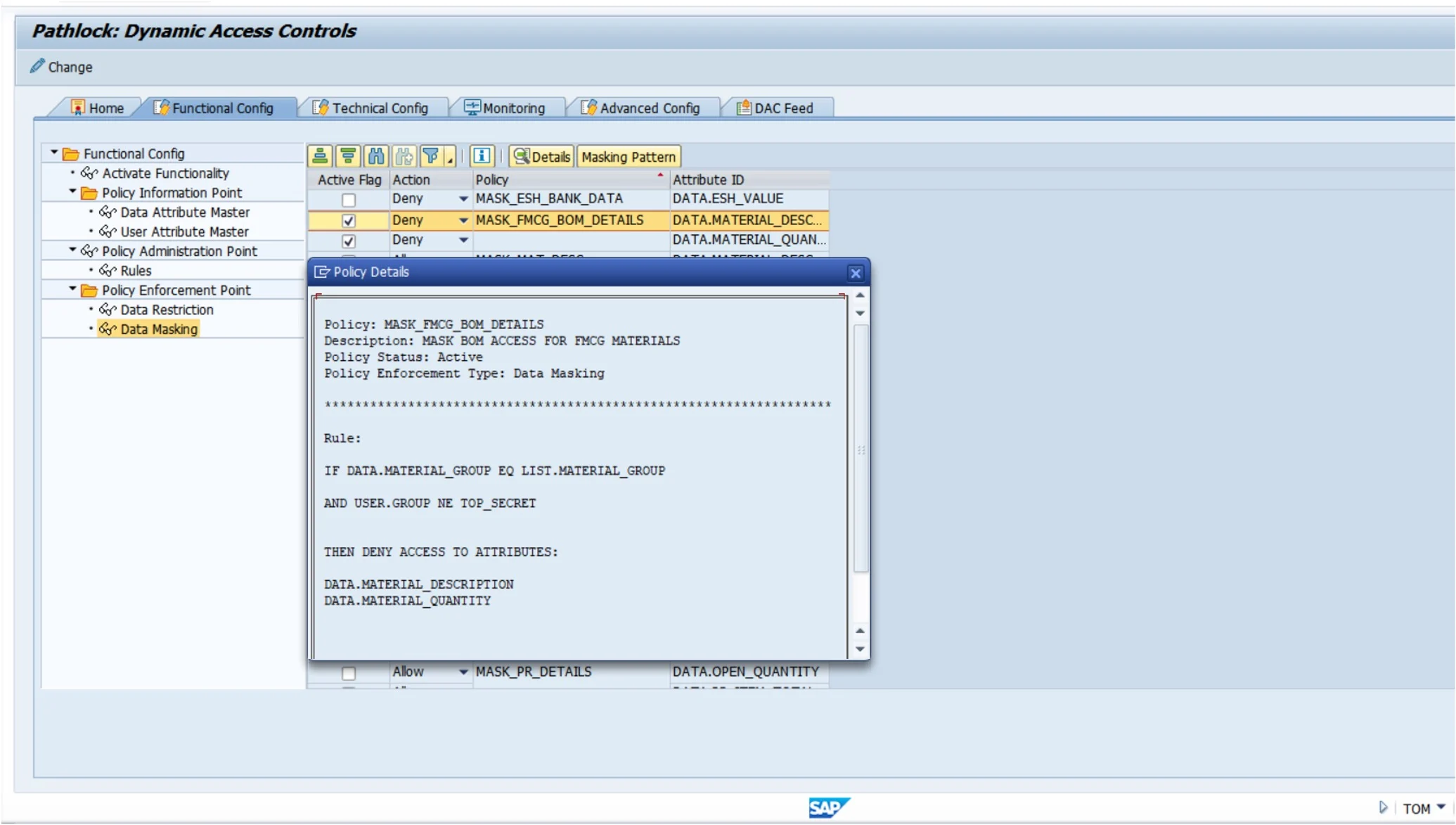Viewport: 1456px width, 825px height.
Task: Click the Policy Details vertical scrollbar thumb
Action: 861,449
